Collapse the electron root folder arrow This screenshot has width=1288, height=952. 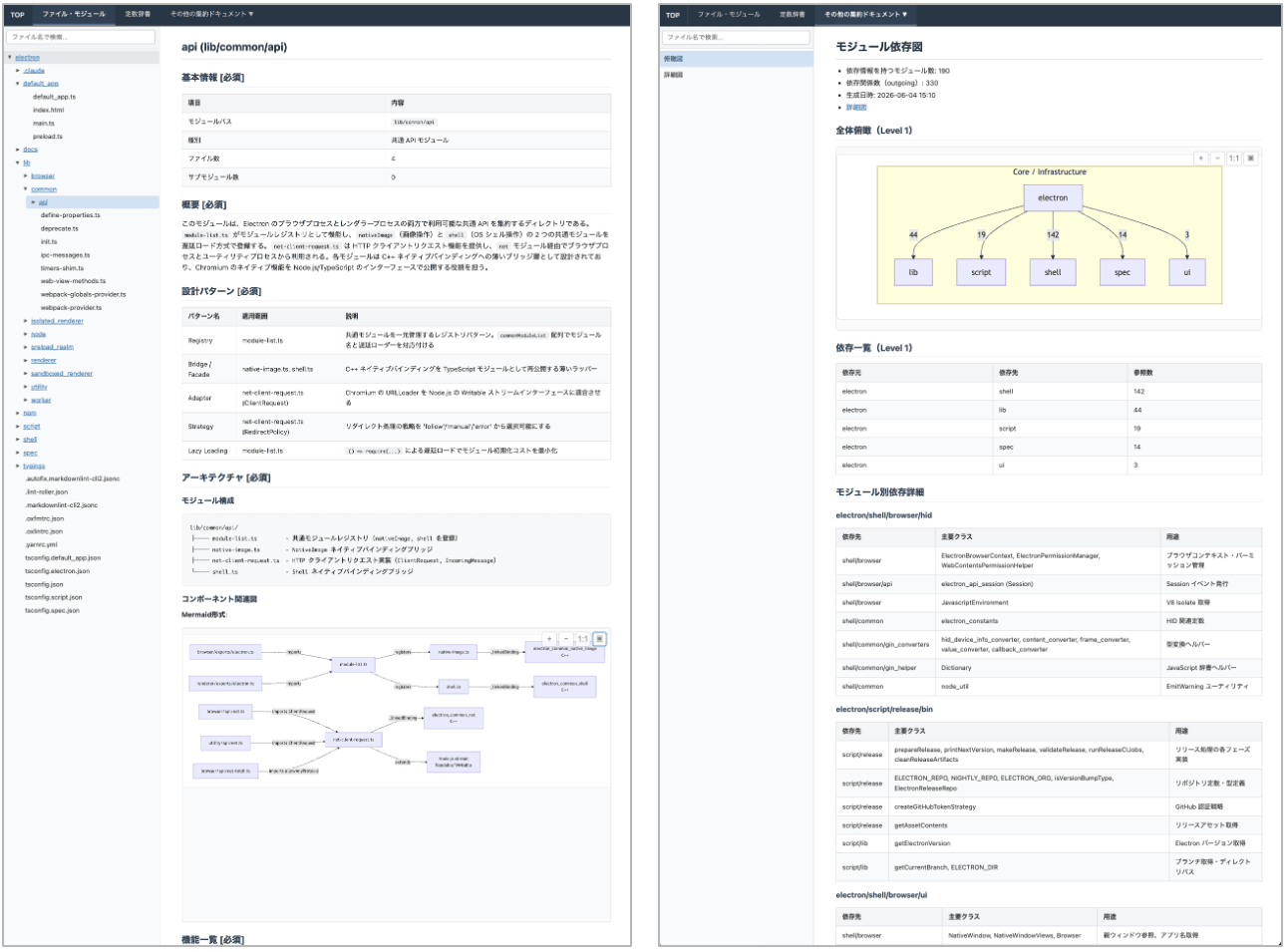tap(10, 58)
